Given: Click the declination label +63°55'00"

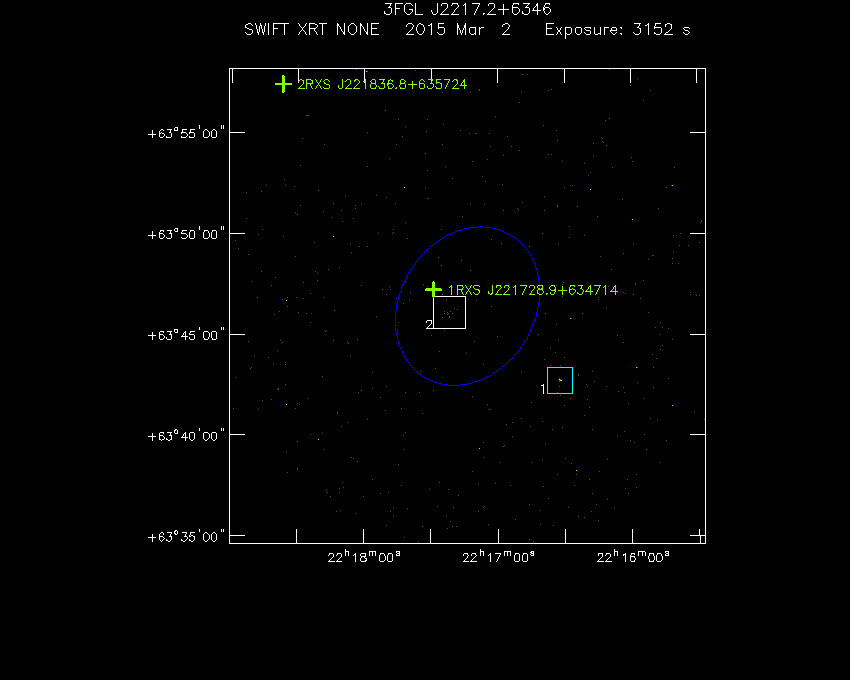Looking at the screenshot, I should point(186,133).
